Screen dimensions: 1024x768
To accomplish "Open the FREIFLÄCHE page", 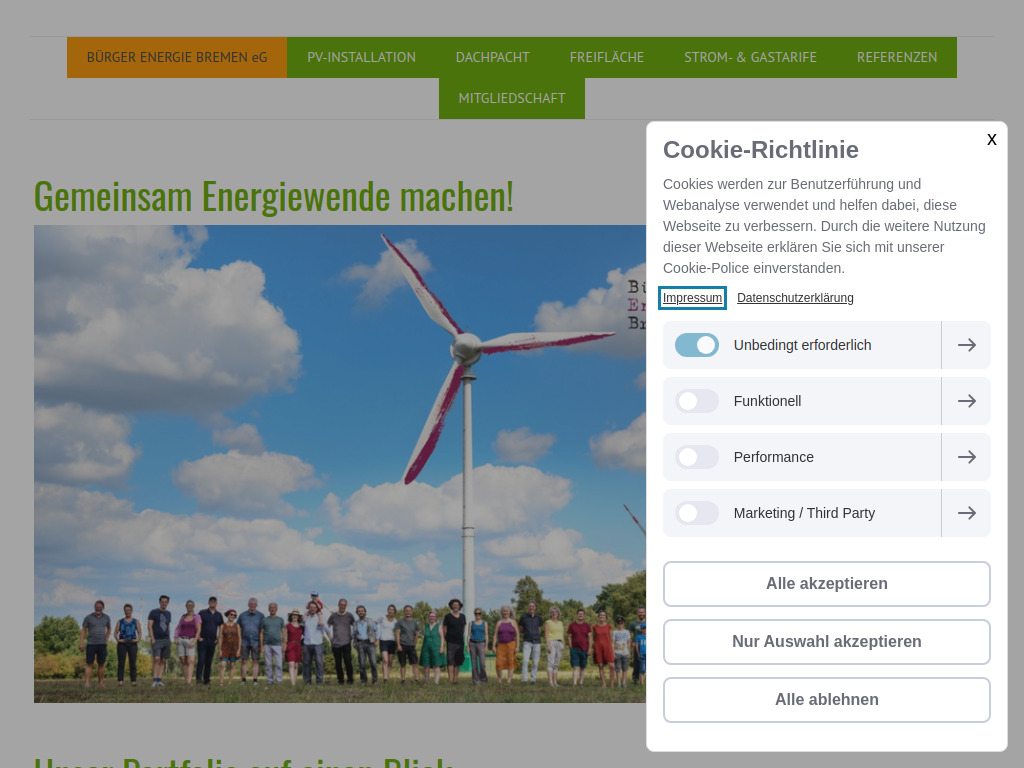I will (606, 57).
